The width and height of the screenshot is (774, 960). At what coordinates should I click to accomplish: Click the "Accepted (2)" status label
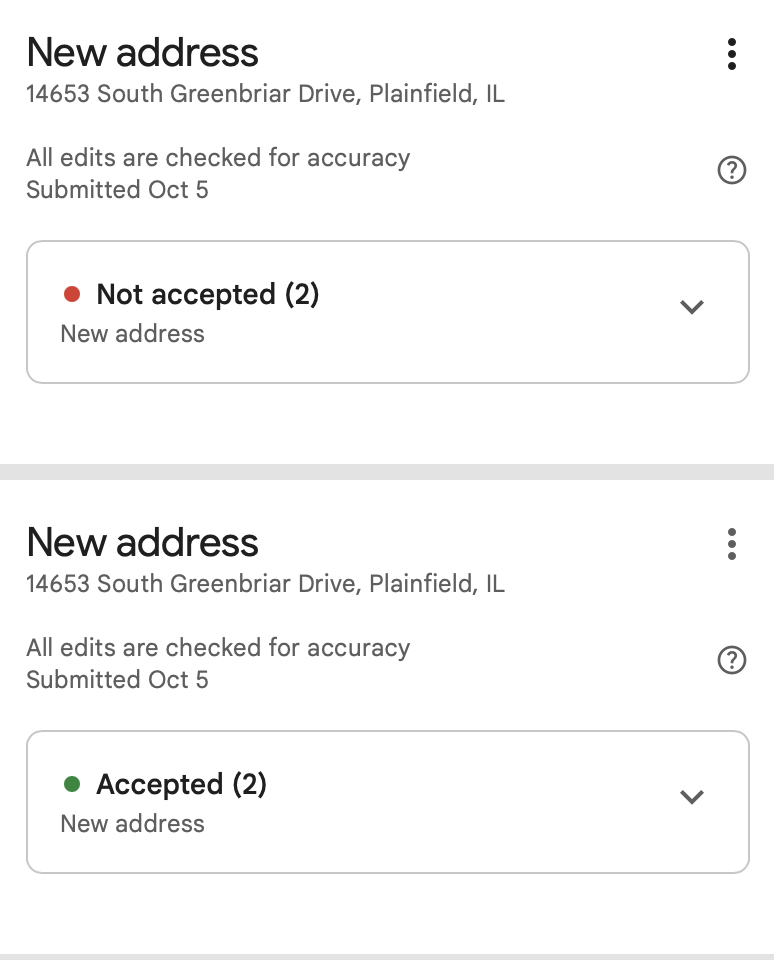[x=181, y=784]
